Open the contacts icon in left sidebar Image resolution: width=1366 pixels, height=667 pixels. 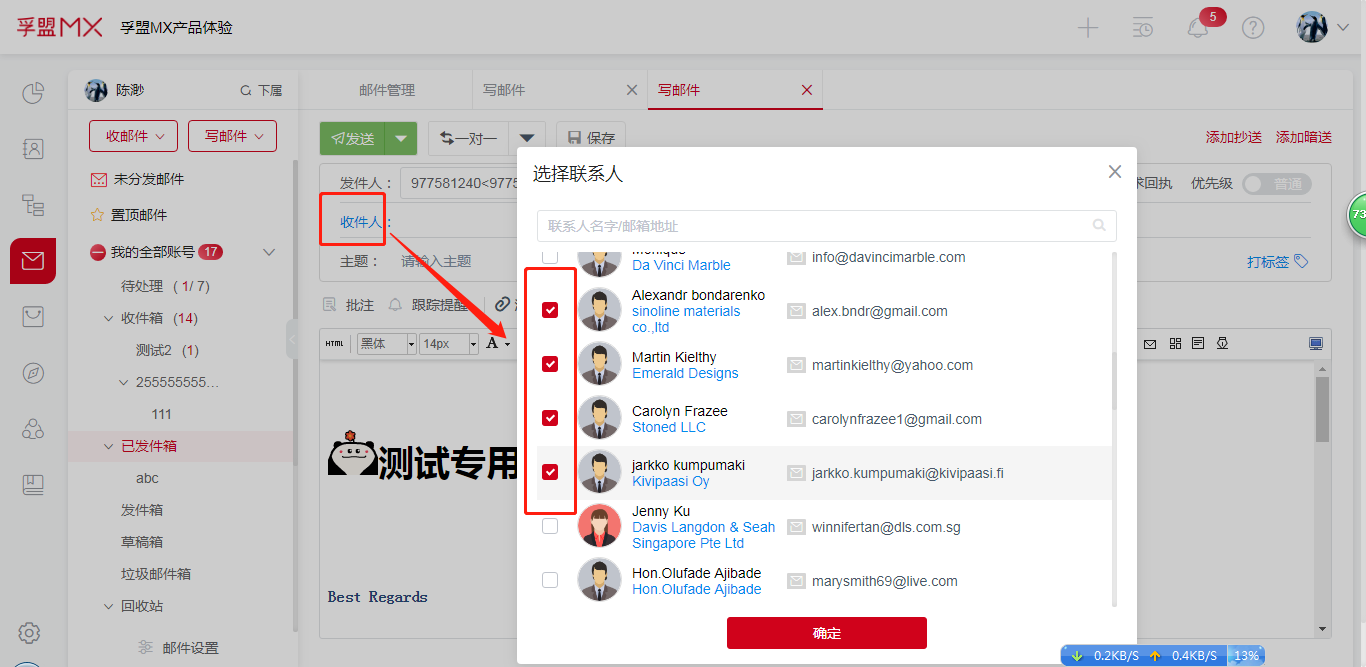coord(33,149)
